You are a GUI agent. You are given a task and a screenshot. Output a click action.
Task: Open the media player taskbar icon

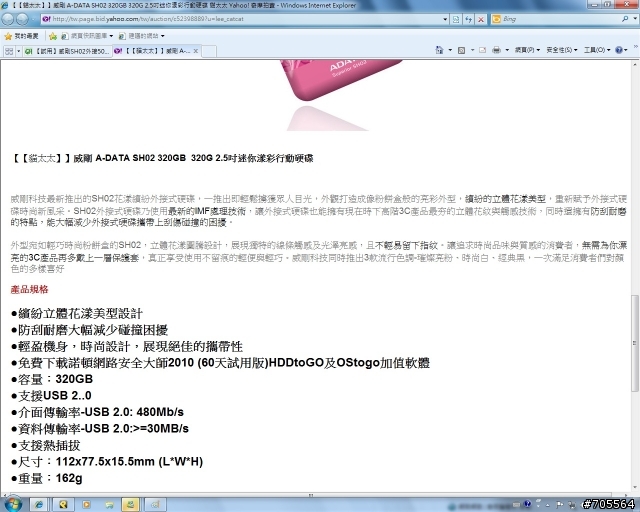tap(86, 505)
